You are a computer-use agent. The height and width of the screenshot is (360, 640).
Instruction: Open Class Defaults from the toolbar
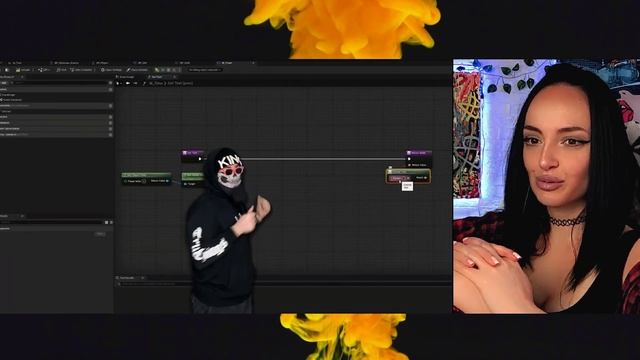click(x=138, y=70)
